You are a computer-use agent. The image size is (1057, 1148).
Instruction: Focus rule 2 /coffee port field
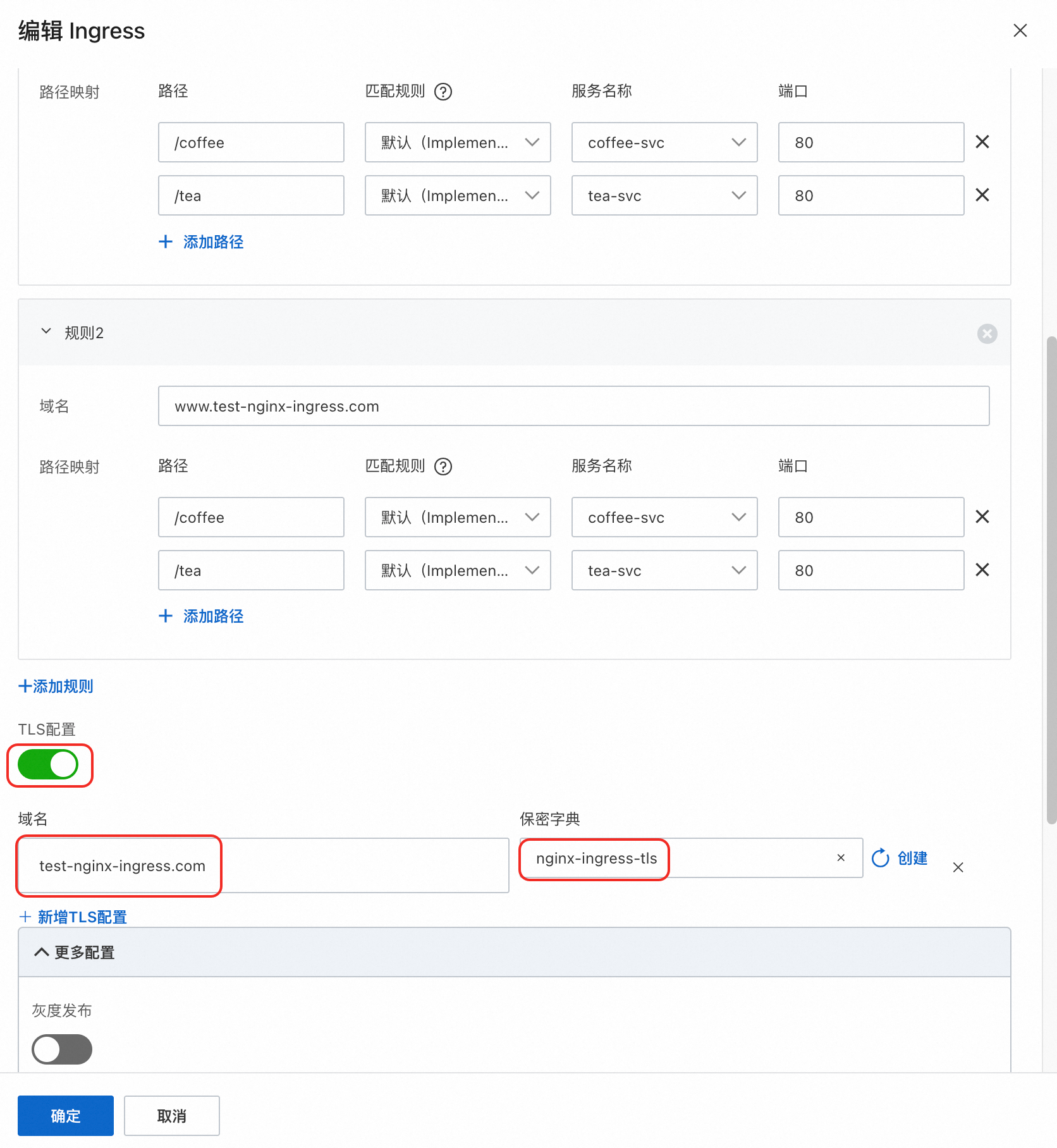coord(871,517)
